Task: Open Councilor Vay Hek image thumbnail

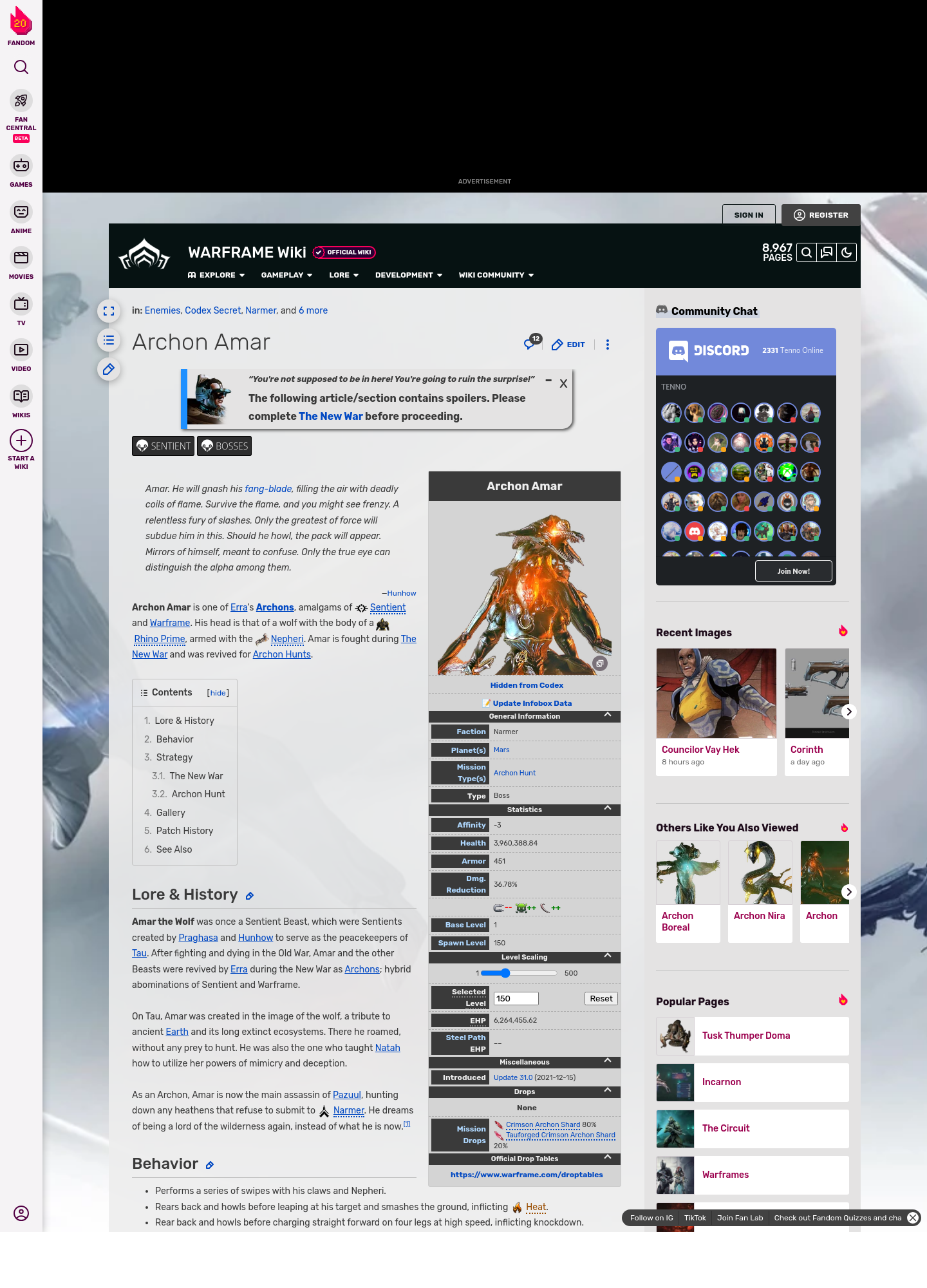Action: pyautogui.click(x=716, y=693)
